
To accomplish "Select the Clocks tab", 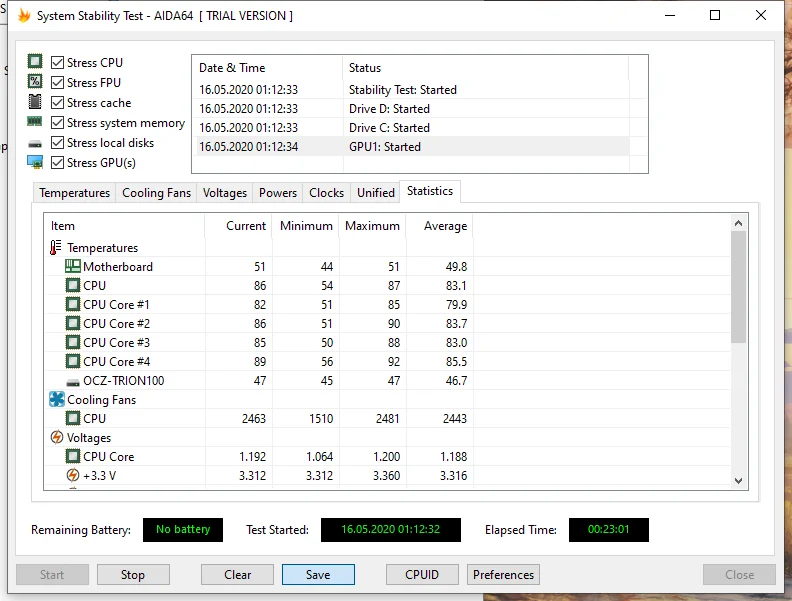I will [x=326, y=193].
